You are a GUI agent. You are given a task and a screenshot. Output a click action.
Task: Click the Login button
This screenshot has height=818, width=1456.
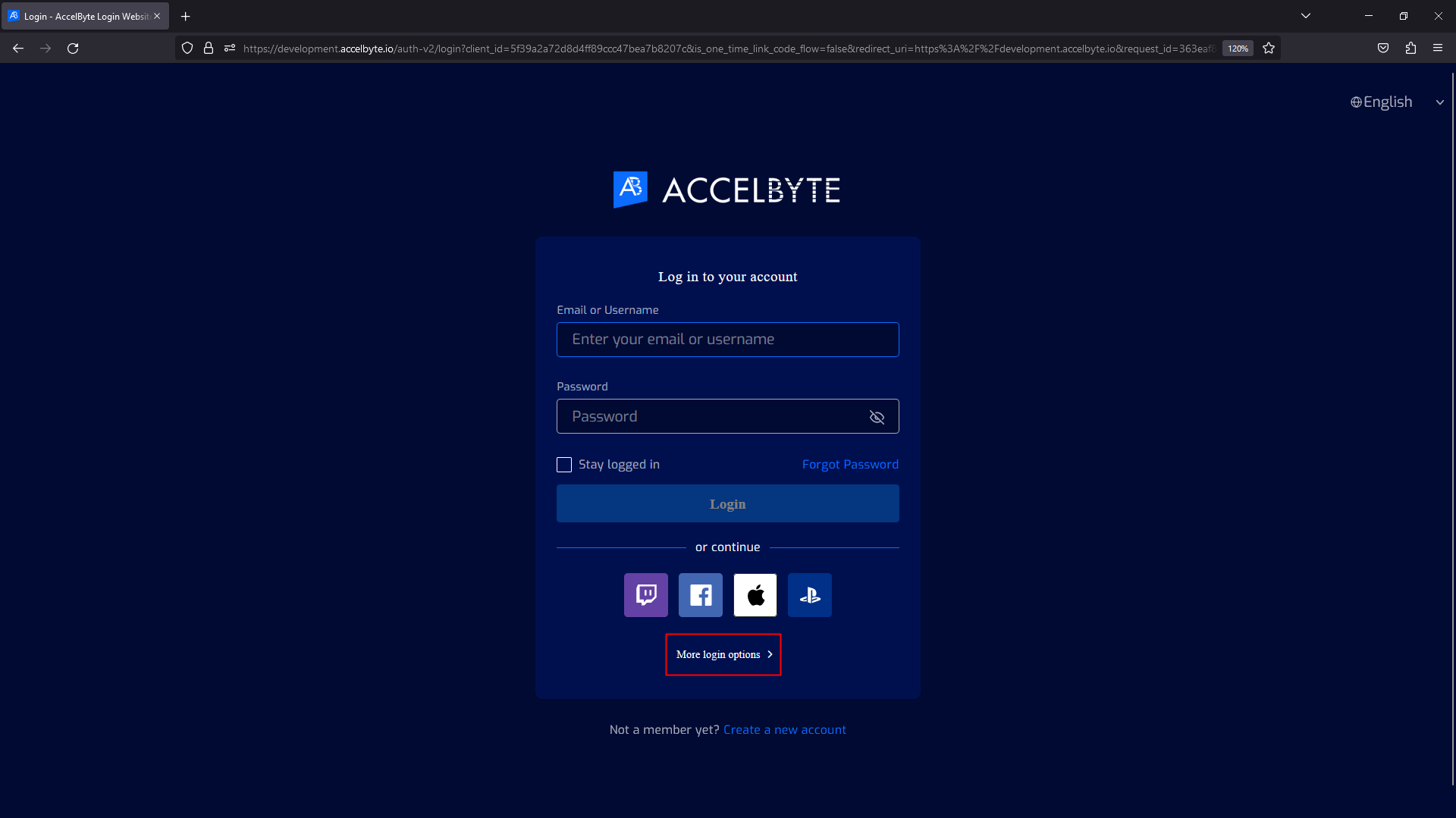(728, 503)
